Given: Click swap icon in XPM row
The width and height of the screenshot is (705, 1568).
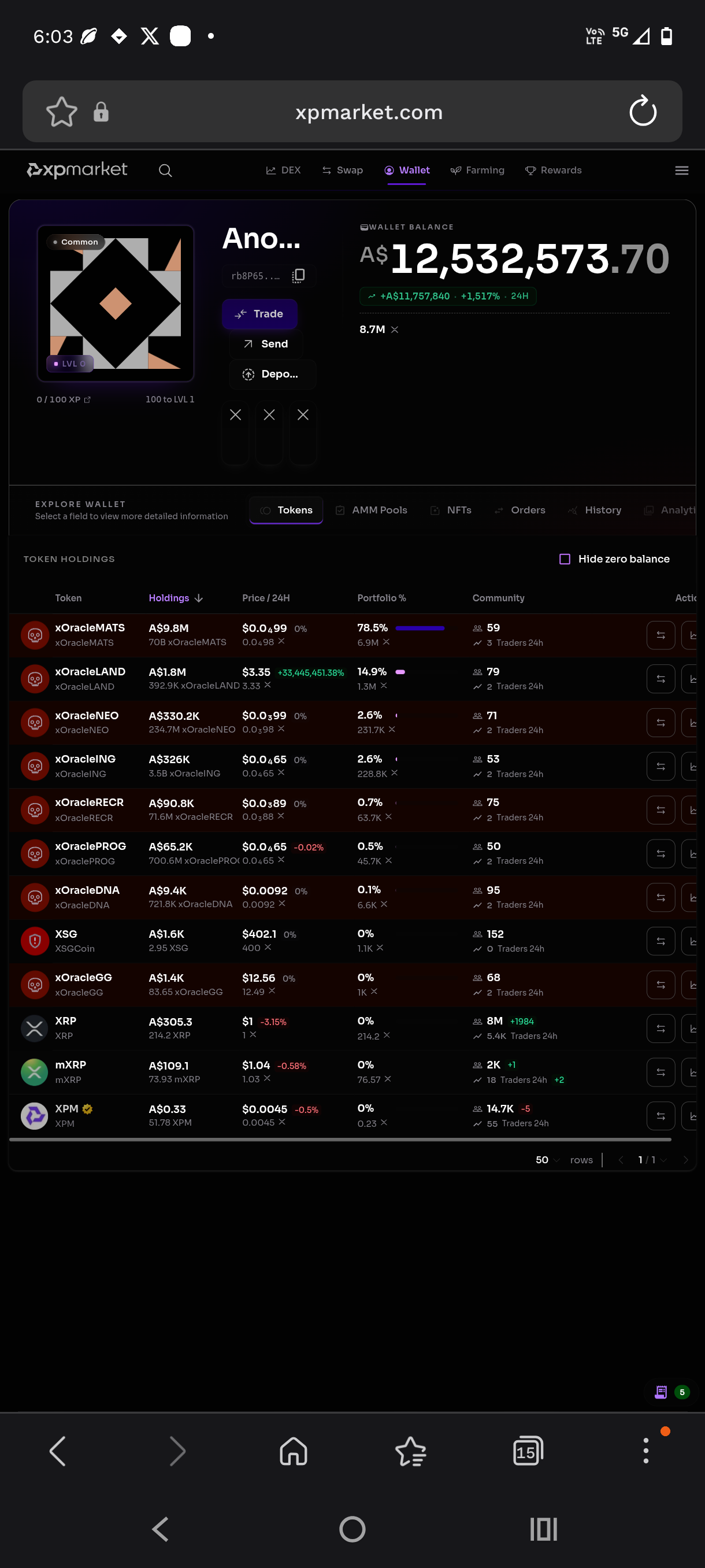Looking at the screenshot, I should tap(661, 1116).
